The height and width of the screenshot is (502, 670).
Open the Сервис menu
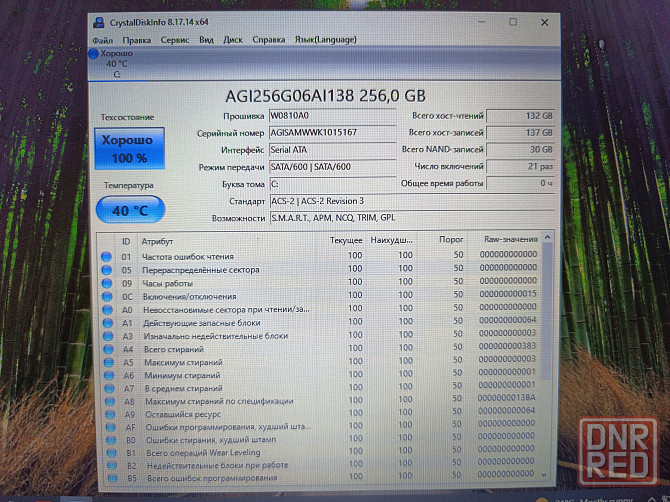coord(175,40)
